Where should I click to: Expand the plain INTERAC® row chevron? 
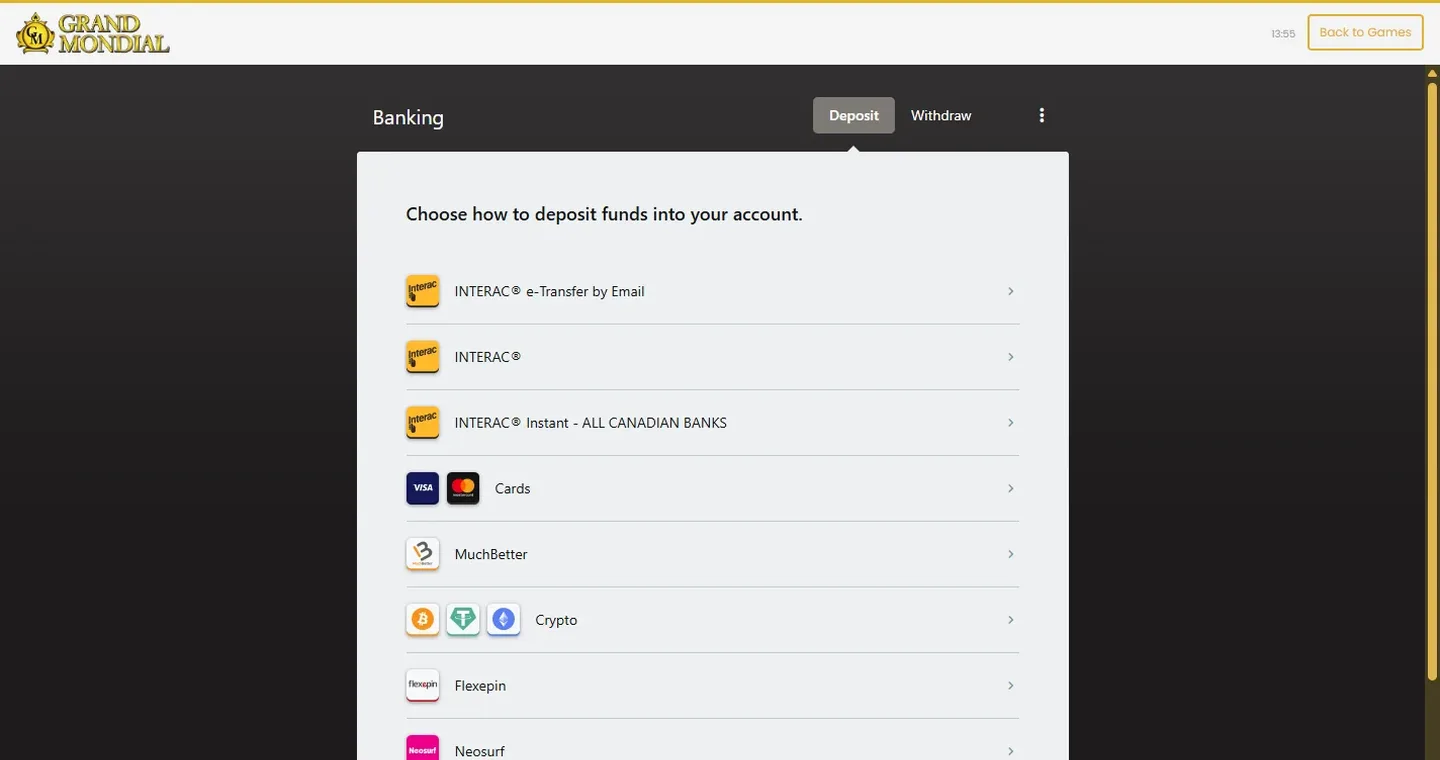click(x=1010, y=357)
